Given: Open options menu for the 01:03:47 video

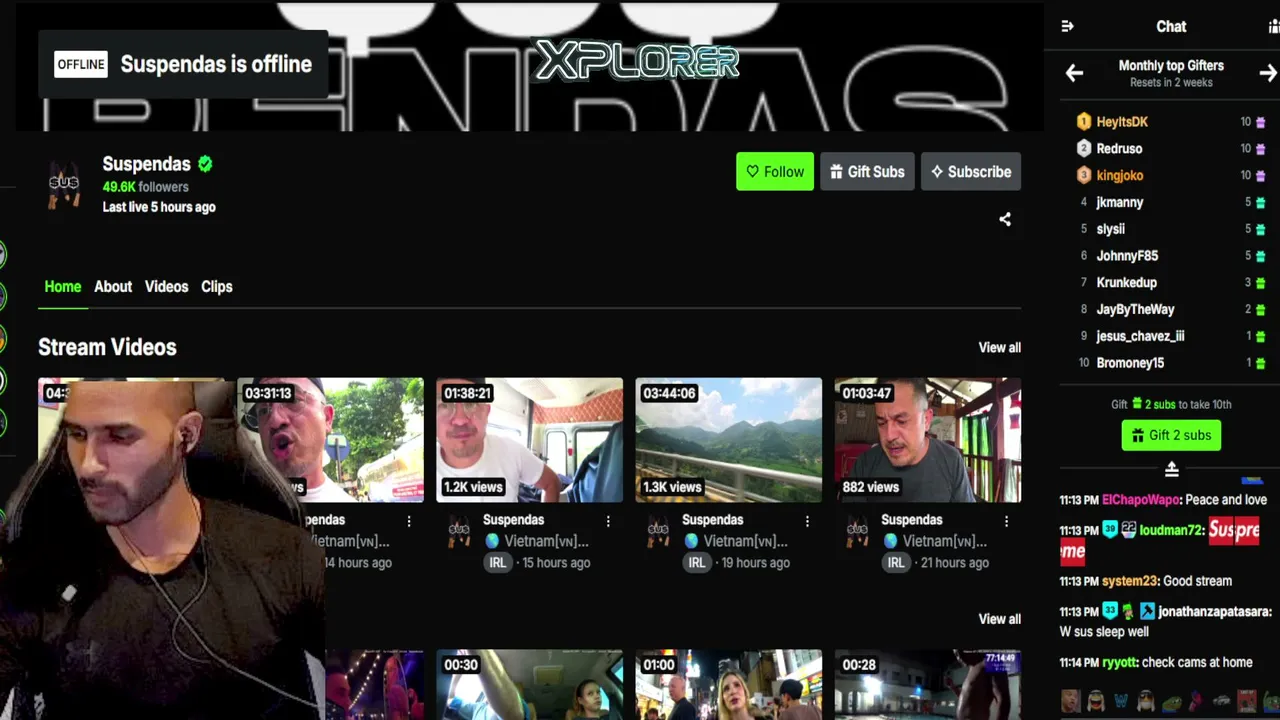Looking at the screenshot, I should tap(1006, 521).
